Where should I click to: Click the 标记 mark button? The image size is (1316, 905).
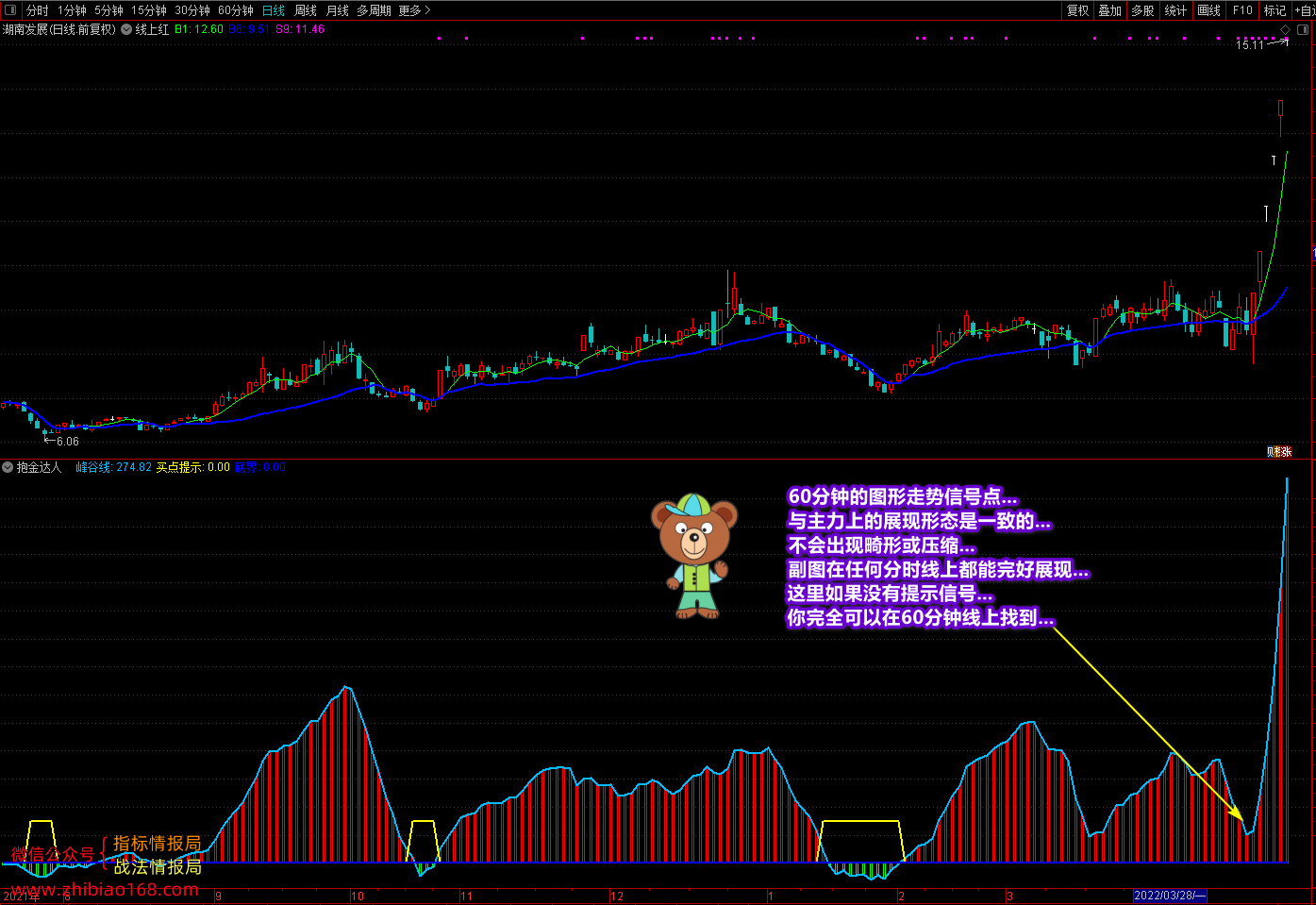[1275, 10]
